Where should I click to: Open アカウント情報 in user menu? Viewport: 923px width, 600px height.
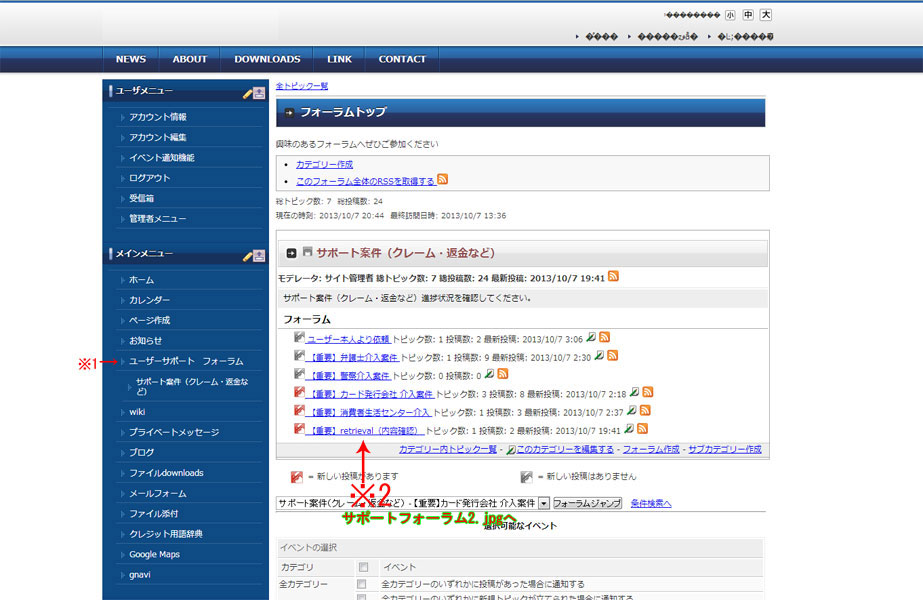[x=158, y=117]
